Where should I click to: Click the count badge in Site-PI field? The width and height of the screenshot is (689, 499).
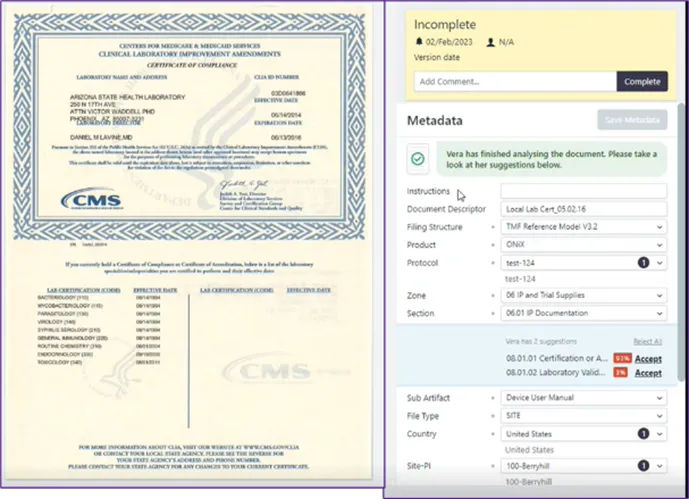[643, 466]
